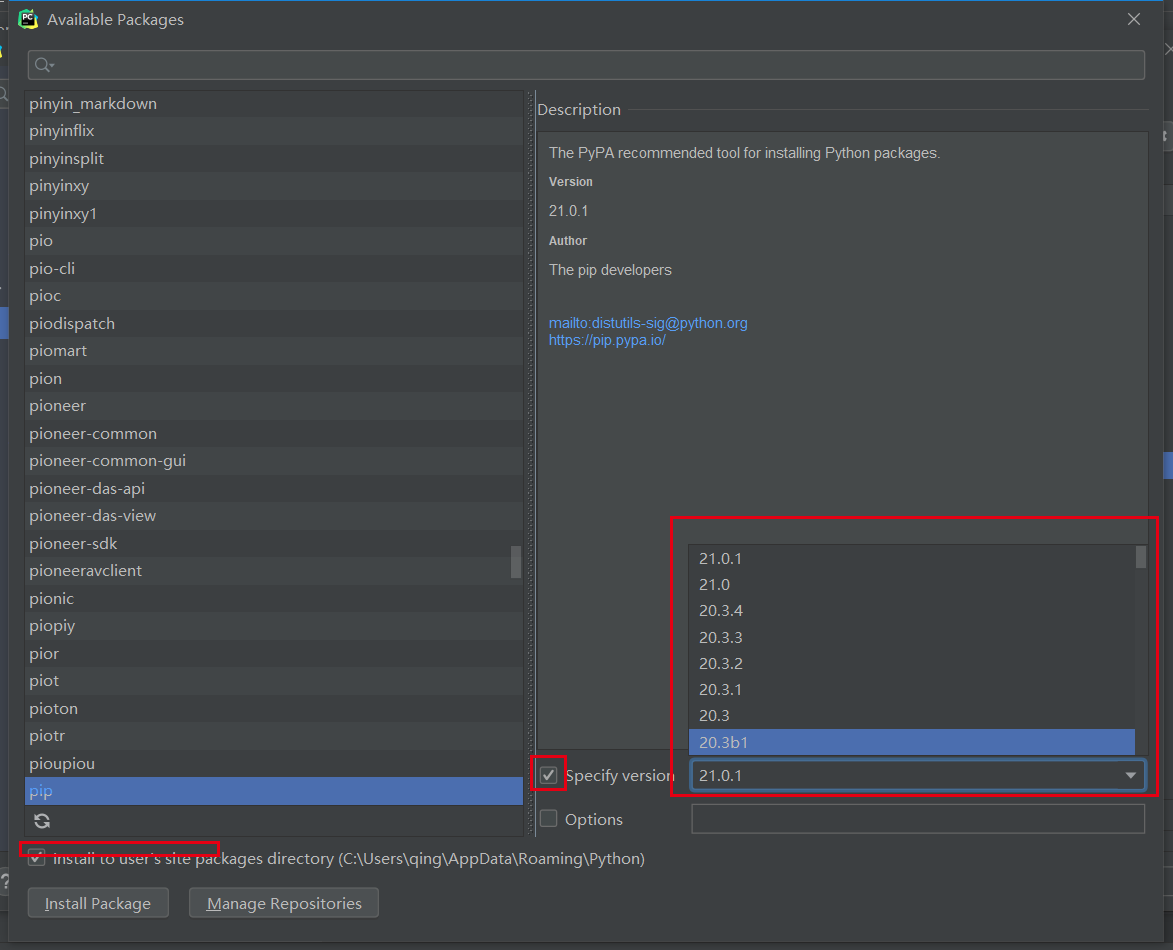Open the version dropdown showing 21.0.1
The width and height of the screenshot is (1173, 950).
coord(1129,774)
